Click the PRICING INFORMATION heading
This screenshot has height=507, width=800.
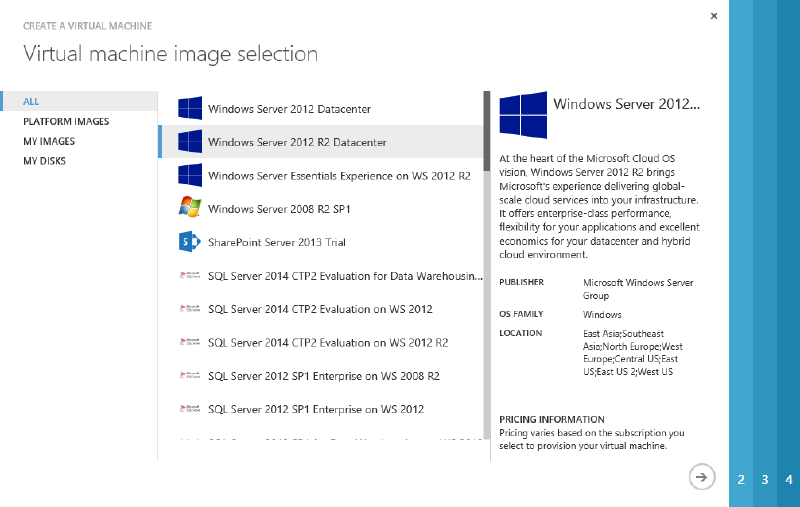point(552,419)
